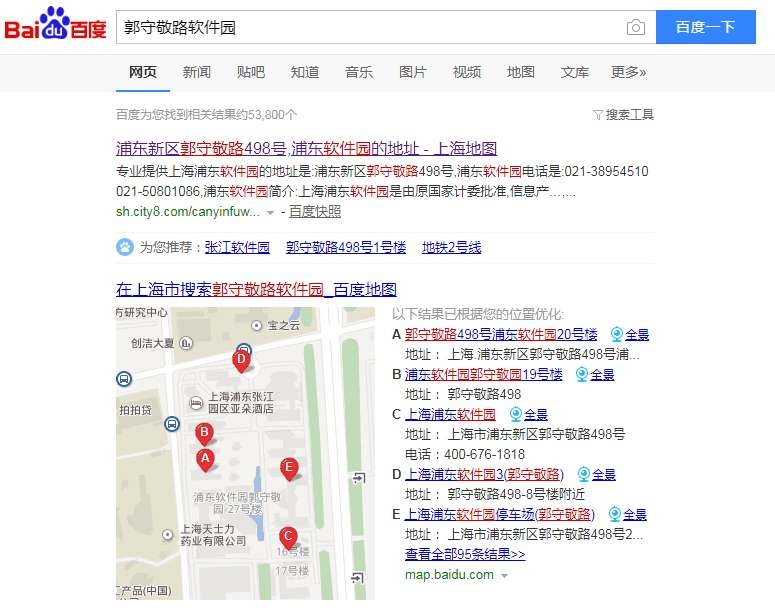Image resolution: width=775 pixels, height=611 pixels.
Task: Open 在上海市搜索郭守敬路软件园_百度地图 result
Action: tap(257, 290)
